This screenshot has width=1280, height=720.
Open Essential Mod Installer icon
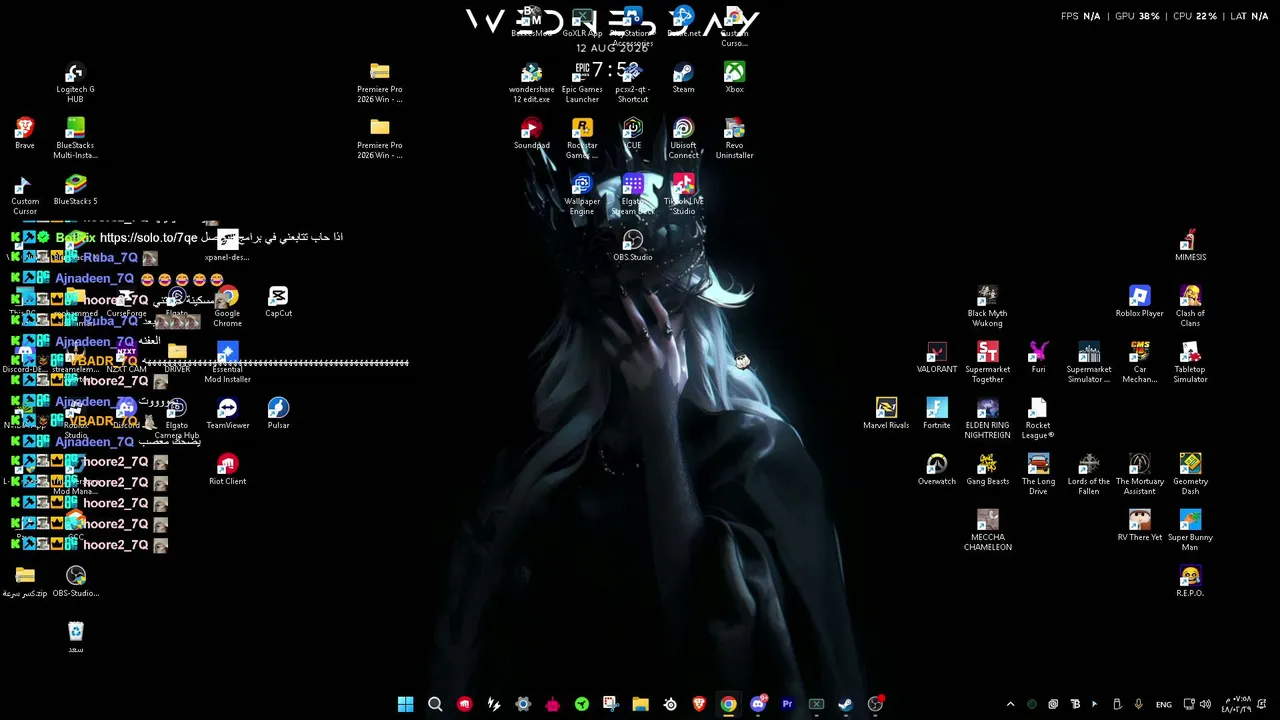pos(227,363)
